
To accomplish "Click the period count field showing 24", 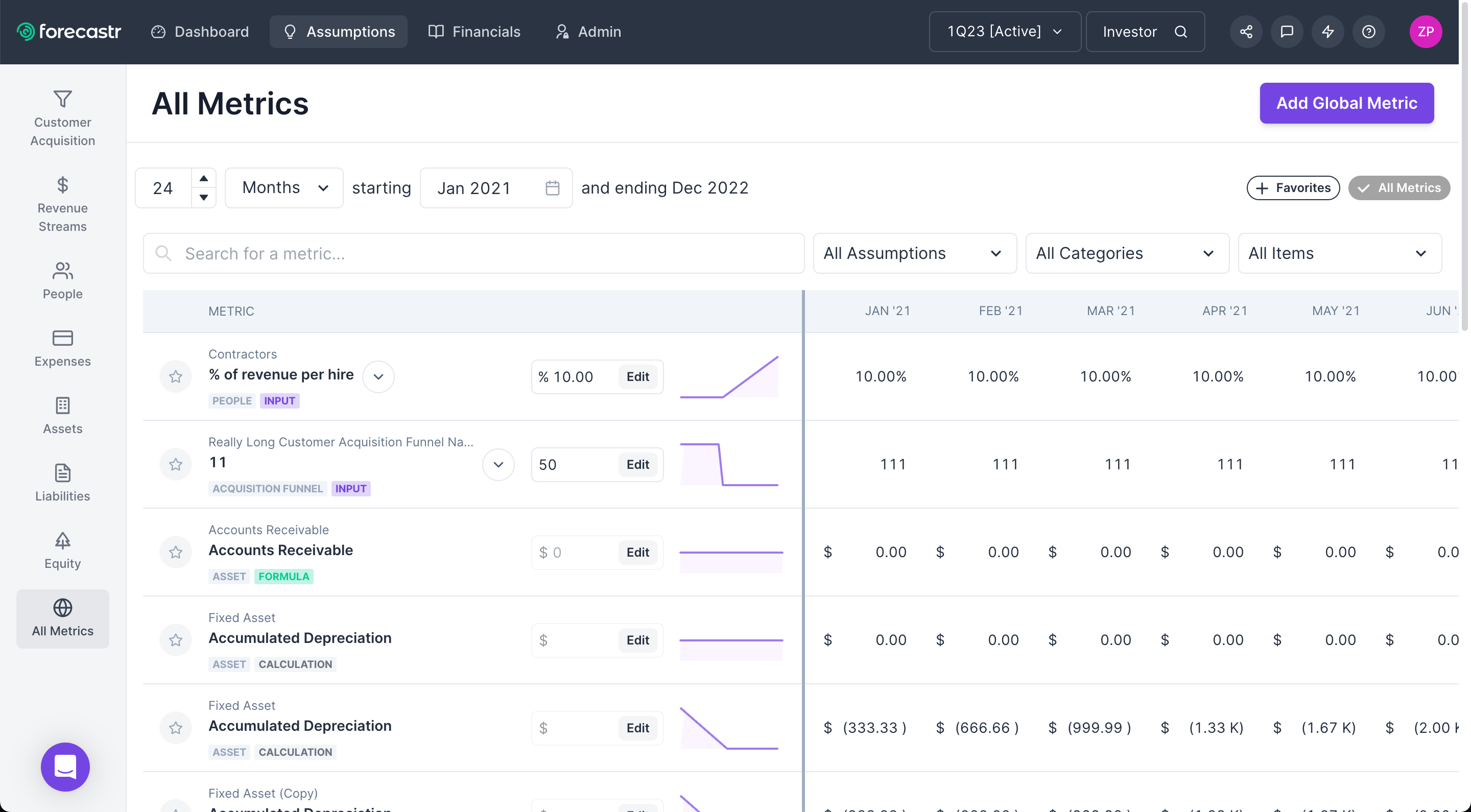I will click(x=163, y=188).
